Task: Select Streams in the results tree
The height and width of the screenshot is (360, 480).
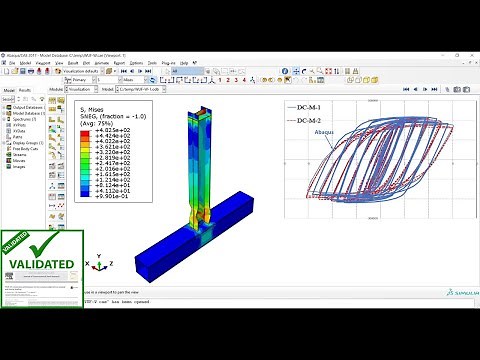Action: [19, 155]
